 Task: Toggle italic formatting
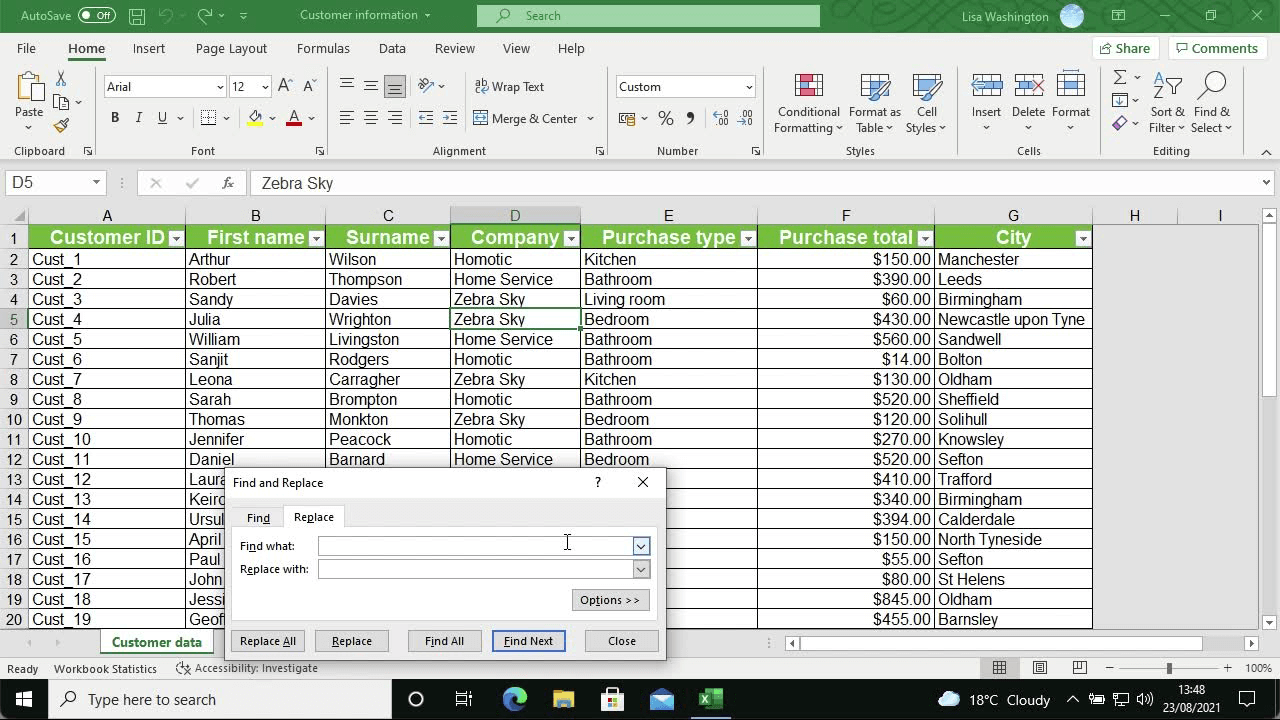138,118
